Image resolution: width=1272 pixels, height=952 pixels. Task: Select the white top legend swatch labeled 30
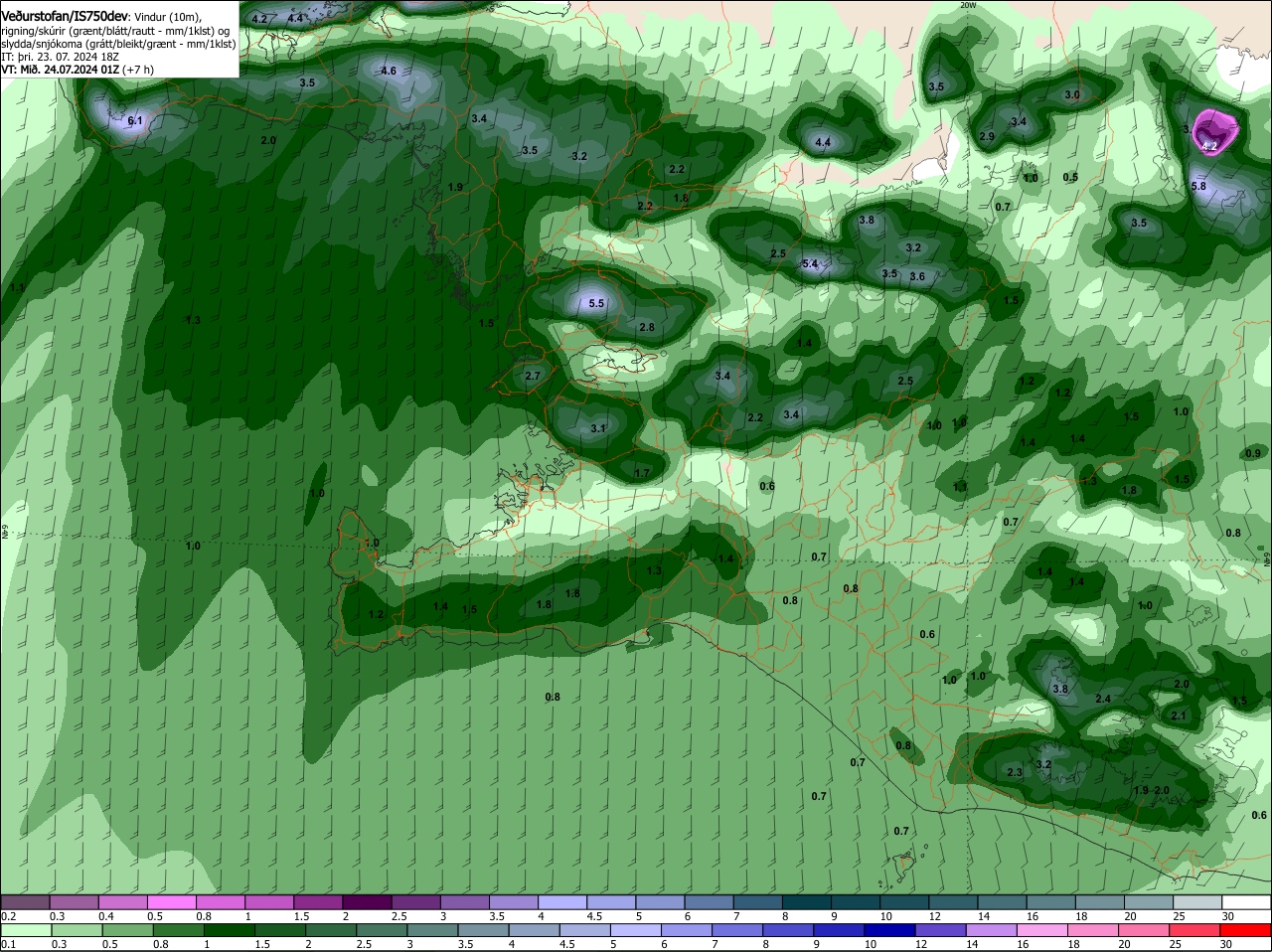click(1246, 902)
